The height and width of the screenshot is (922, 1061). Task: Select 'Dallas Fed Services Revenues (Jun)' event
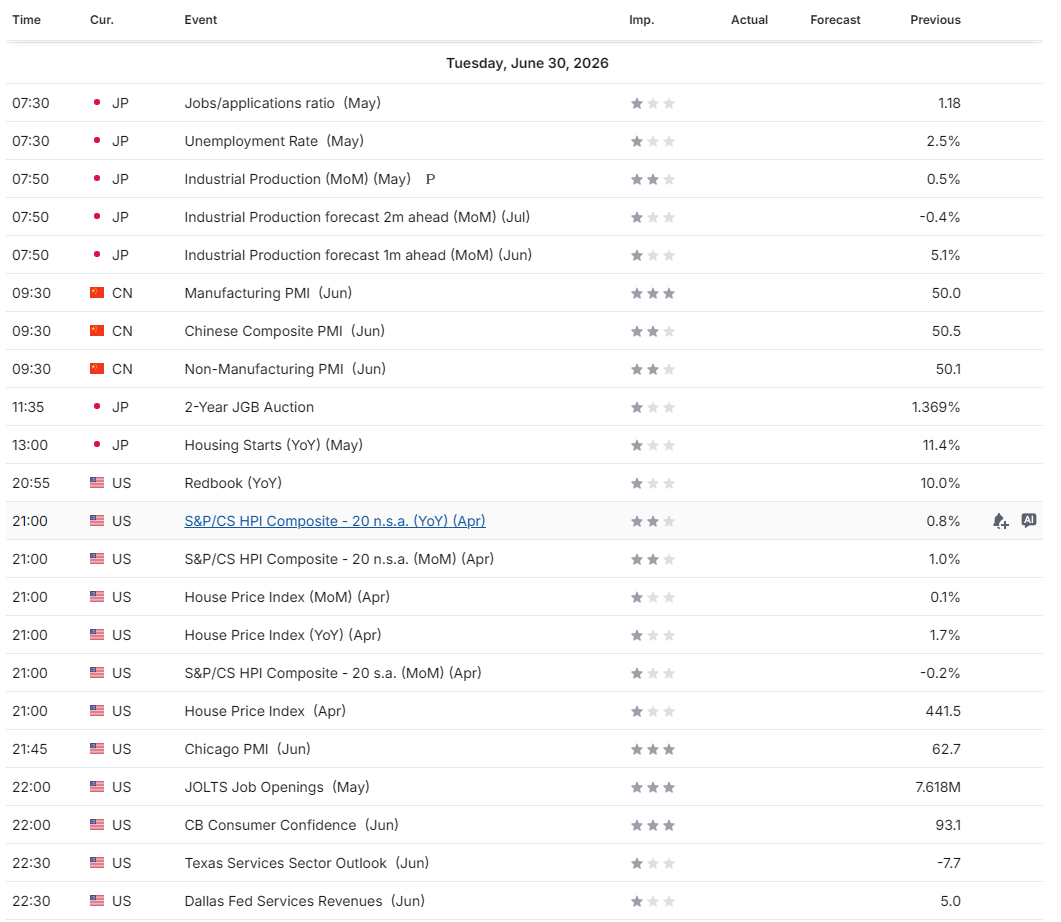pos(304,900)
